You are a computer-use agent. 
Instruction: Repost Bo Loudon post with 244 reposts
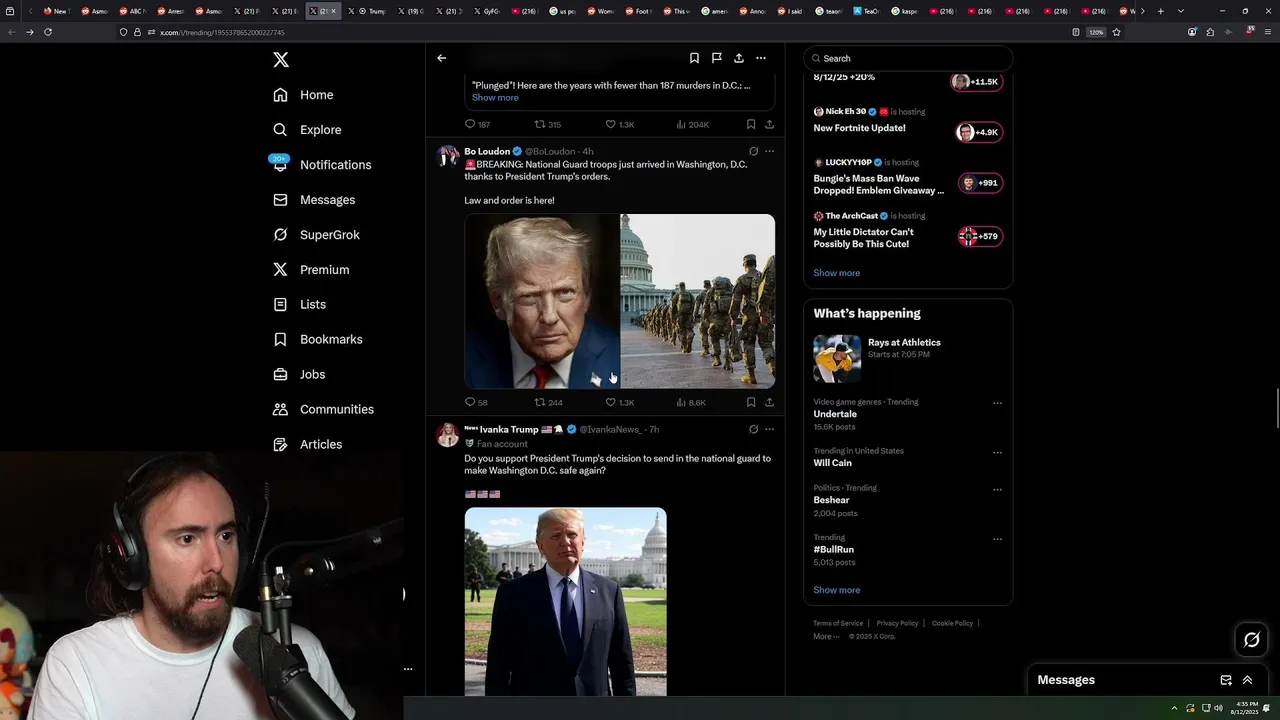(x=540, y=402)
